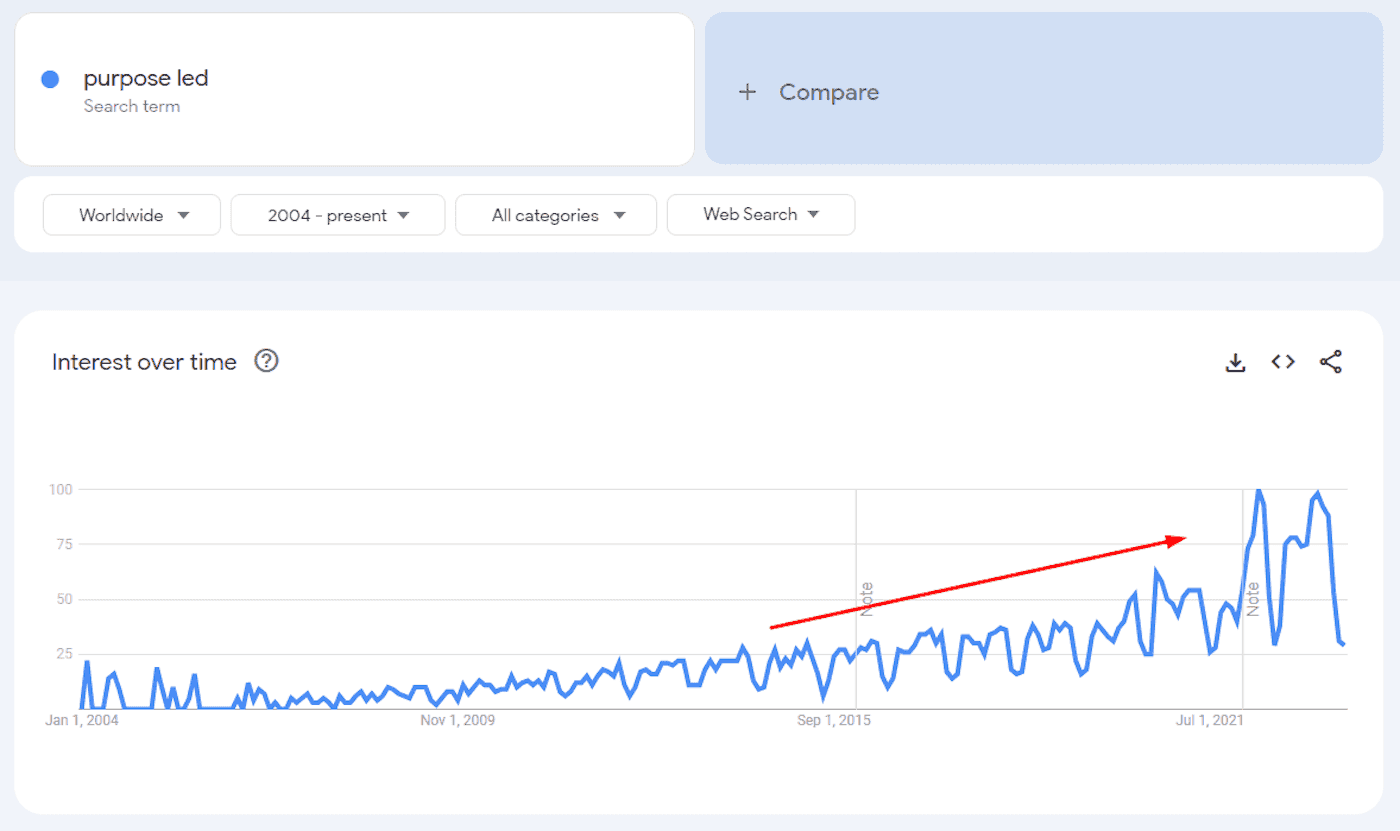Click the Nov 1, 2009 axis label
1400x831 pixels.
click(457, 720)
